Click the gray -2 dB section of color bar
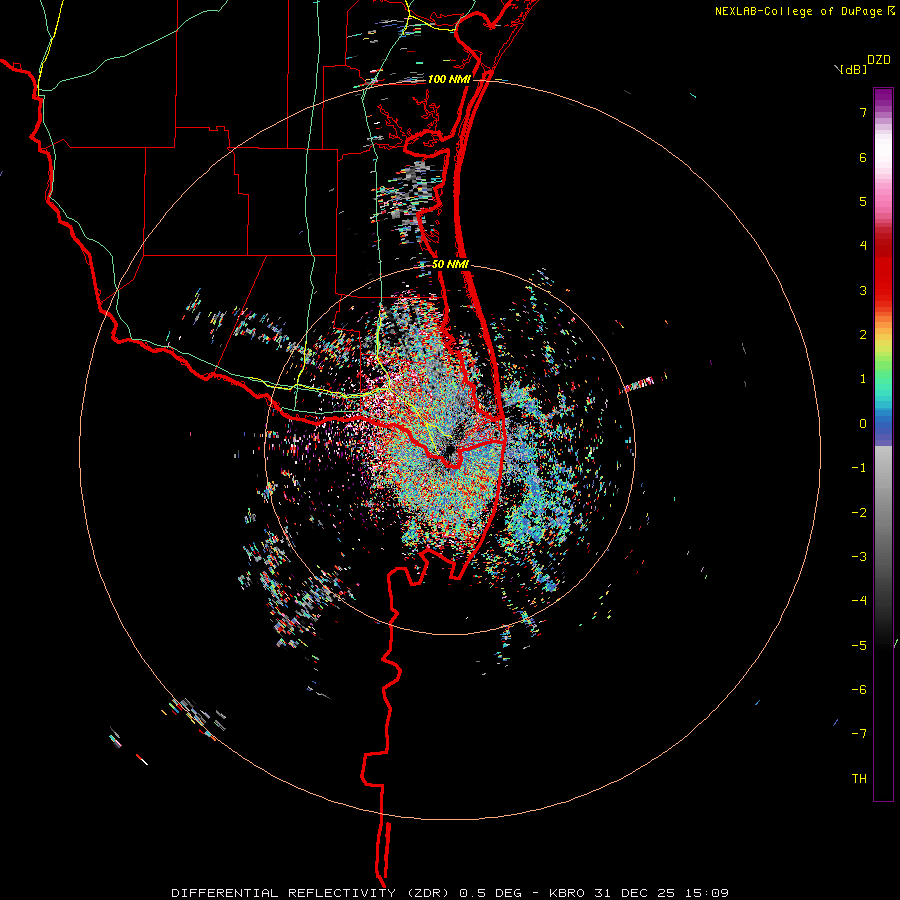900x900 pixels. pos(883,513)
